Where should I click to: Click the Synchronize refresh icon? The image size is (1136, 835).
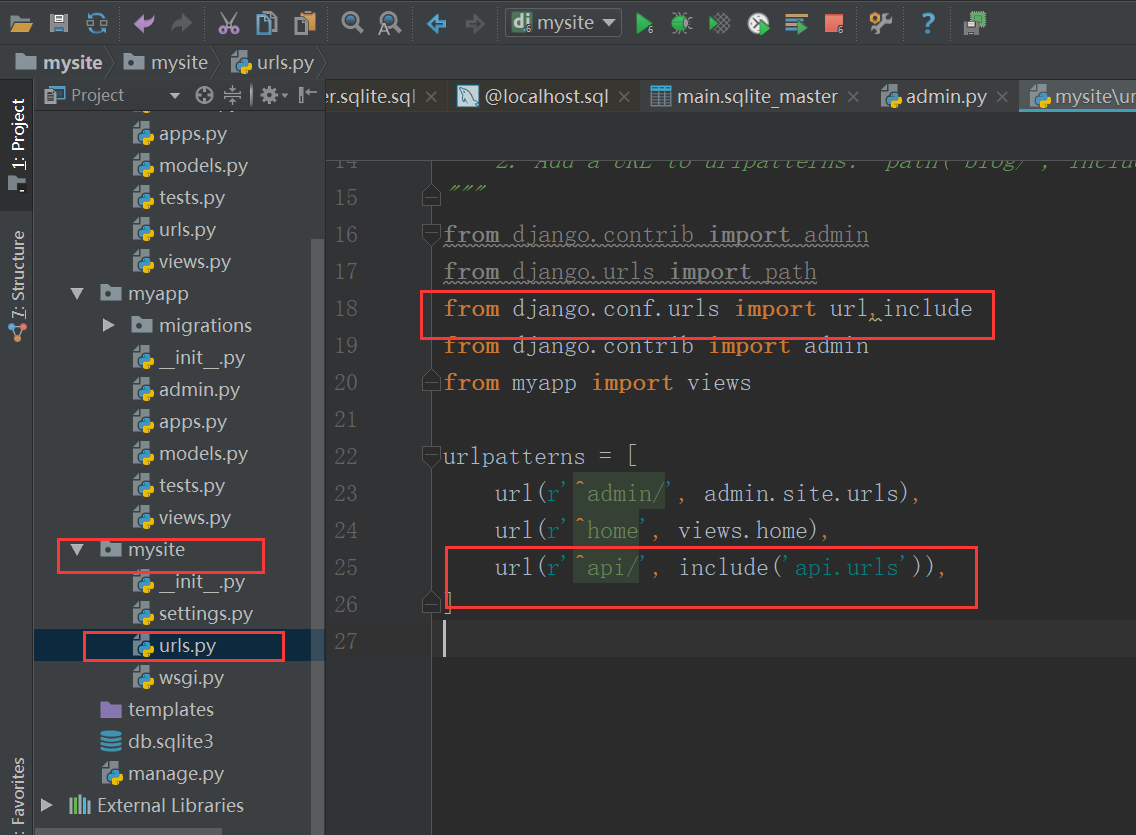coord(96,23)
